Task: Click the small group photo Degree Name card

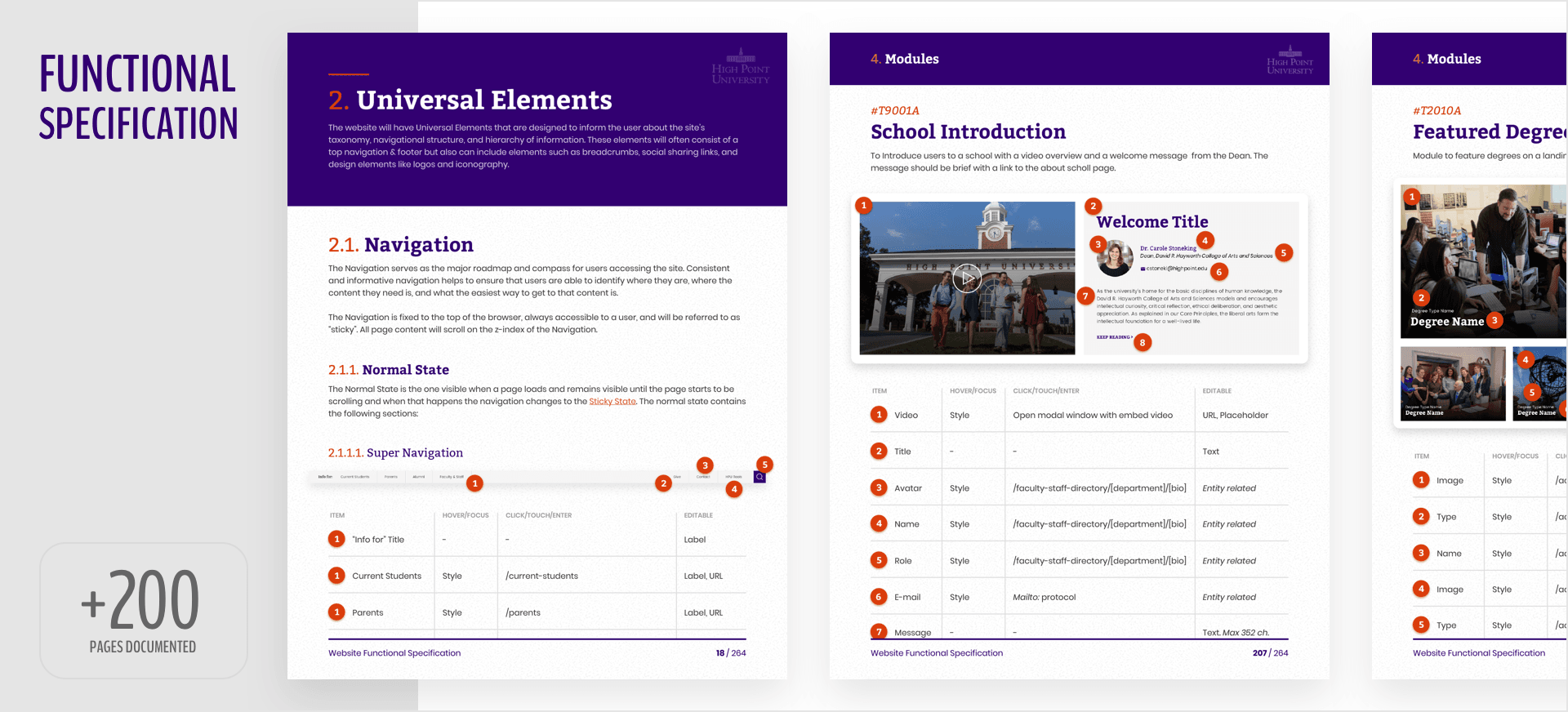Action: point(1453,384)
